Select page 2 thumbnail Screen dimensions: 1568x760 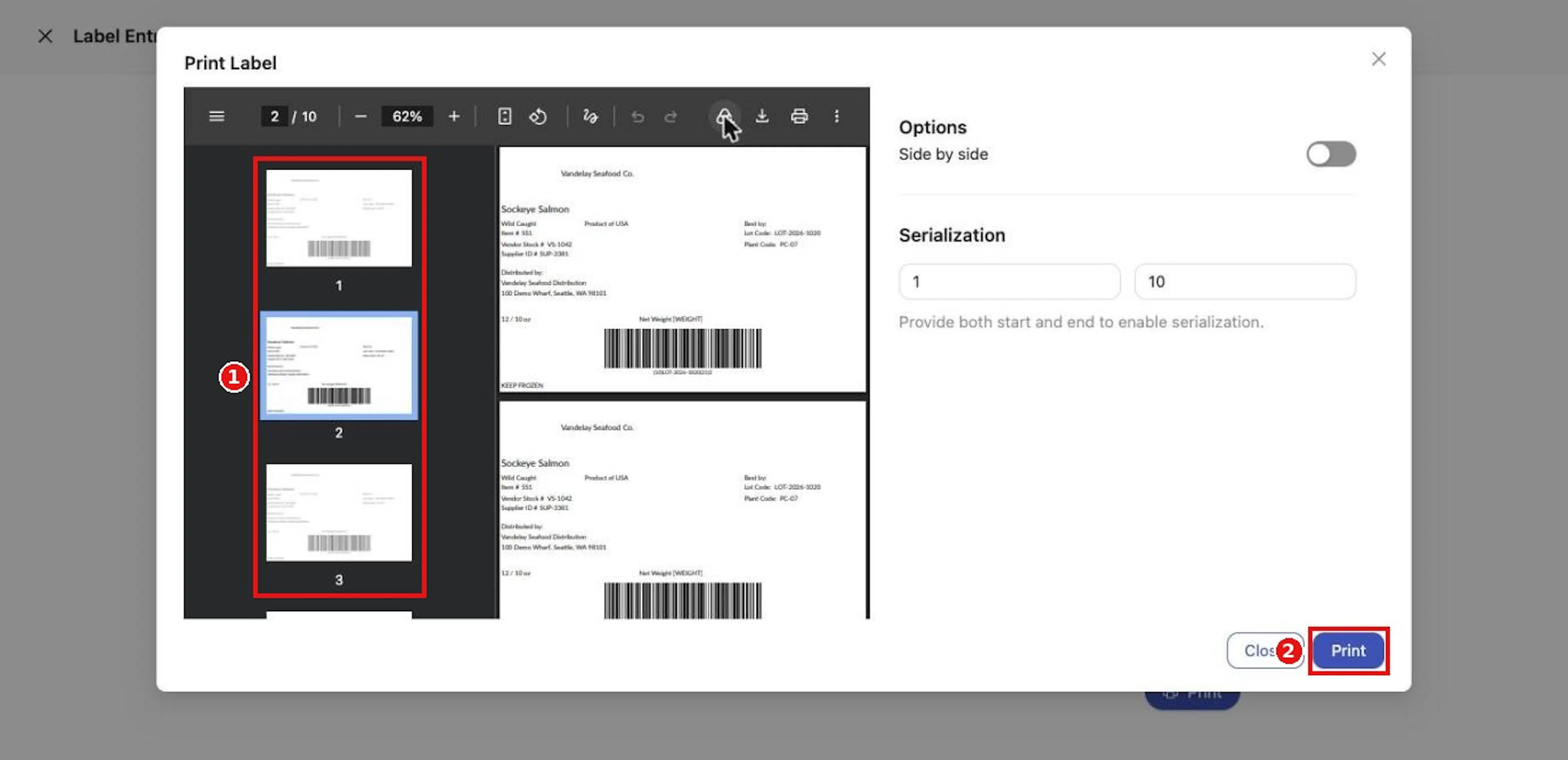pos(339,365)
